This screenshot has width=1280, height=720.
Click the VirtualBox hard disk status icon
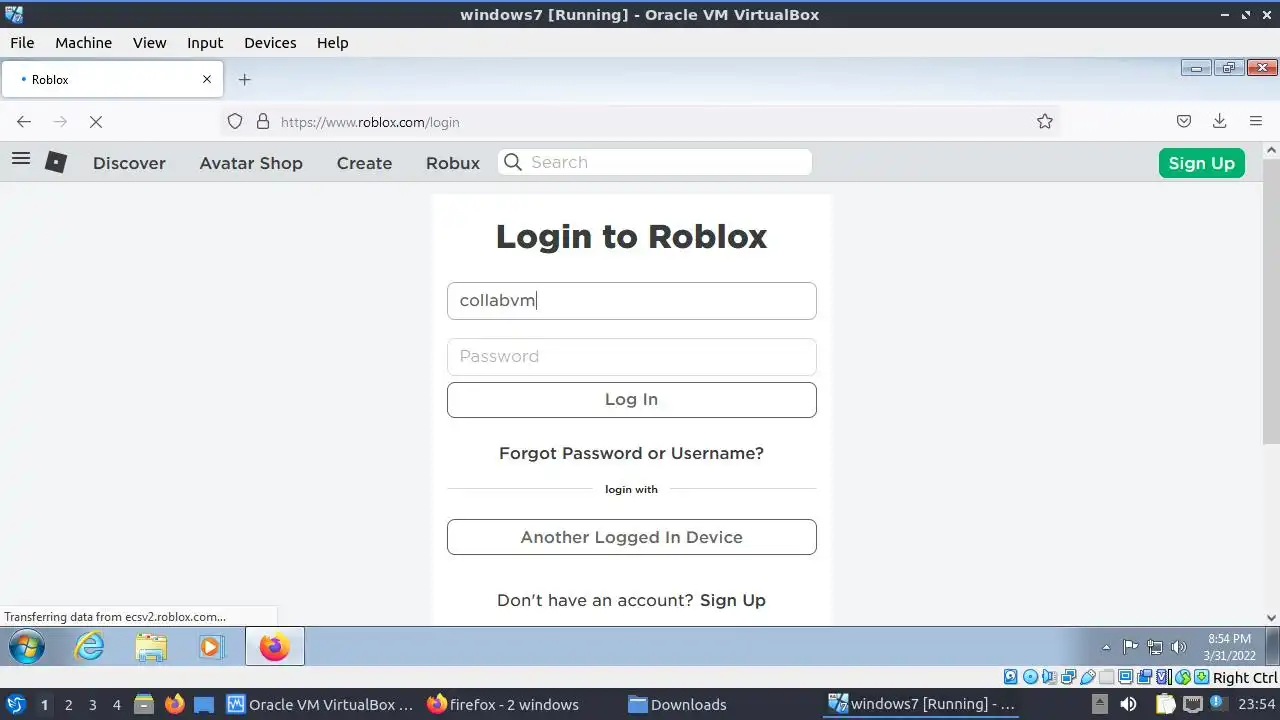(1010, 677)
